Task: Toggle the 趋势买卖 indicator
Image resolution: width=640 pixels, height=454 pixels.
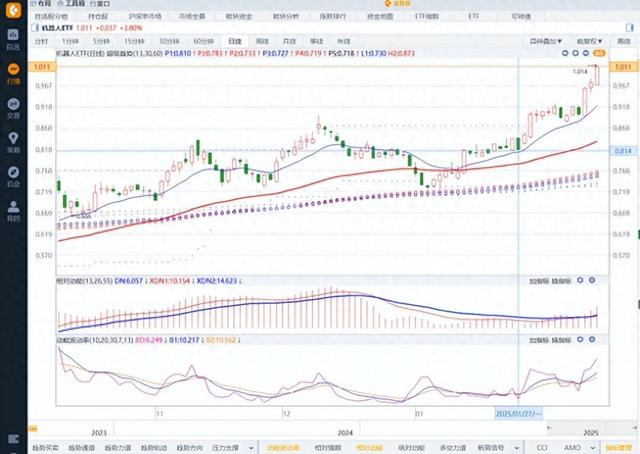Action: (45, 448)
